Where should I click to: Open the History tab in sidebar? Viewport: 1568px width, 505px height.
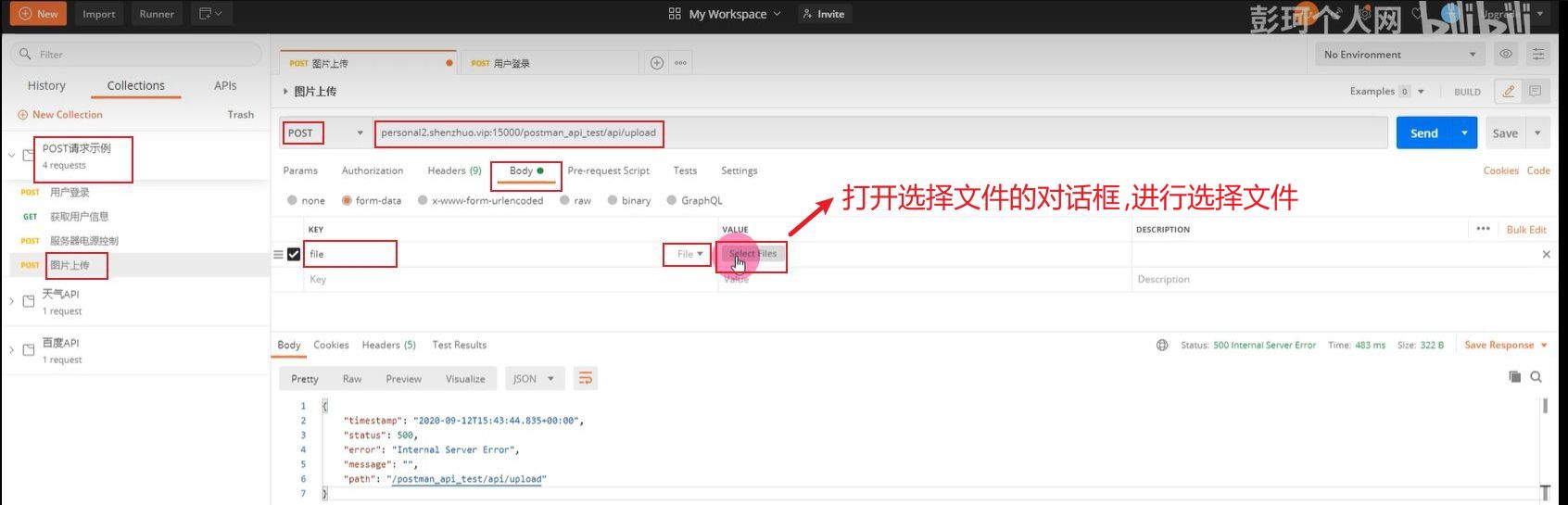tap(46, 85)
